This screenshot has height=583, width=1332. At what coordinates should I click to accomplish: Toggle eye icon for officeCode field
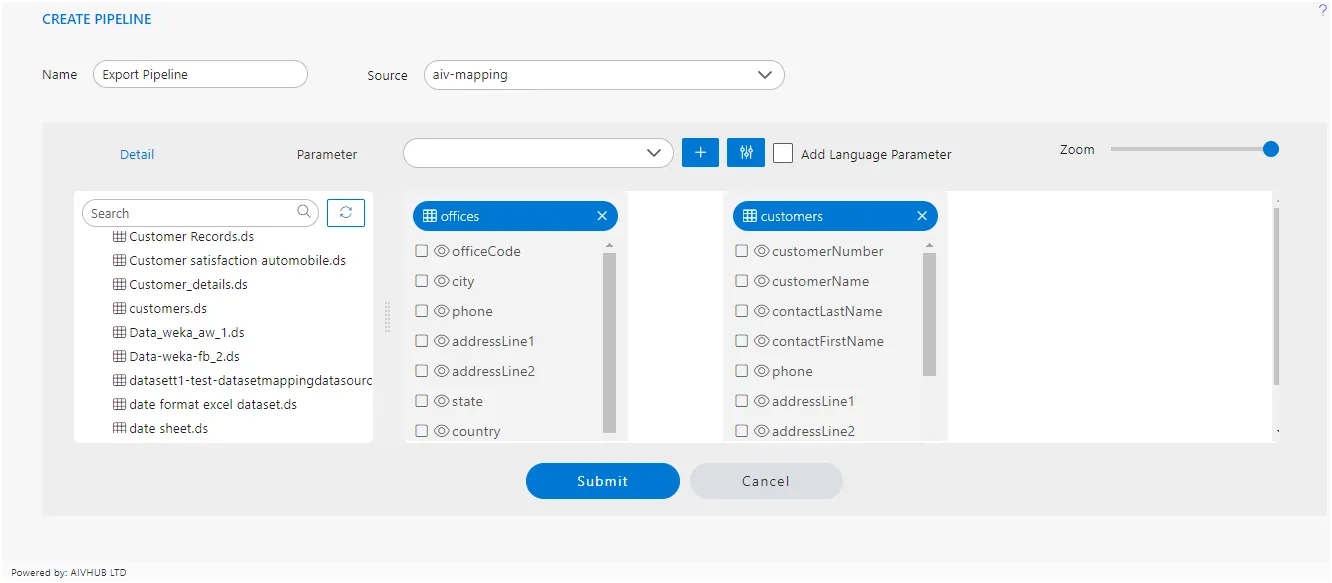click(441, 251)
